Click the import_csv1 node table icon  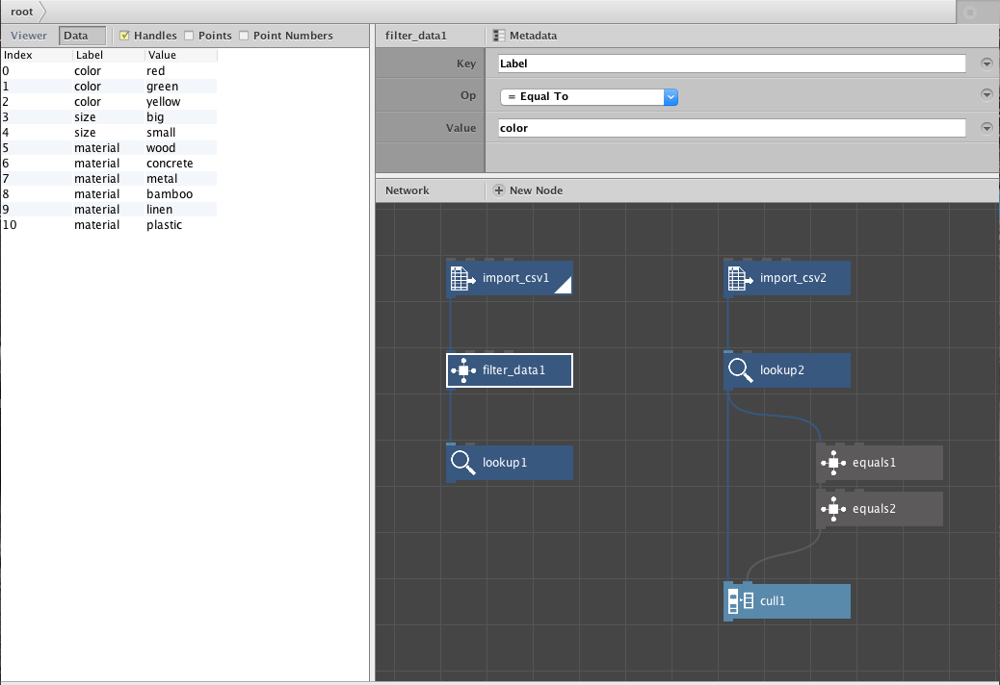(x=462, y=279)
